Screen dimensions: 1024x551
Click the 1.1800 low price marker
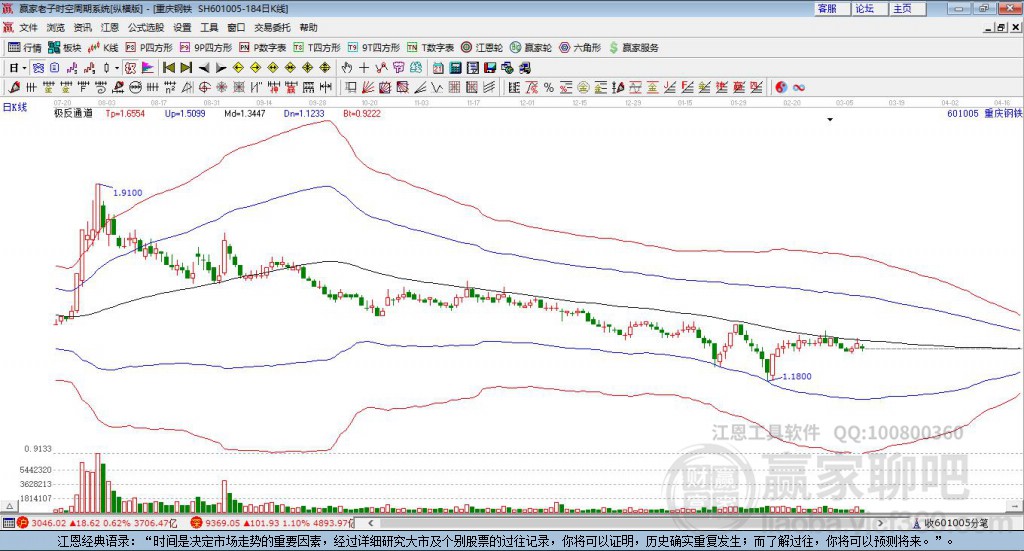(797, 377)
